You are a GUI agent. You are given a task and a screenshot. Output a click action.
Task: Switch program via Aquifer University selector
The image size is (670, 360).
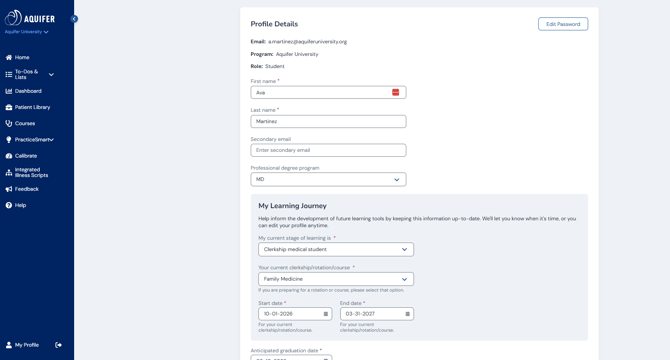pyautogui.click(x=26, y=32)
